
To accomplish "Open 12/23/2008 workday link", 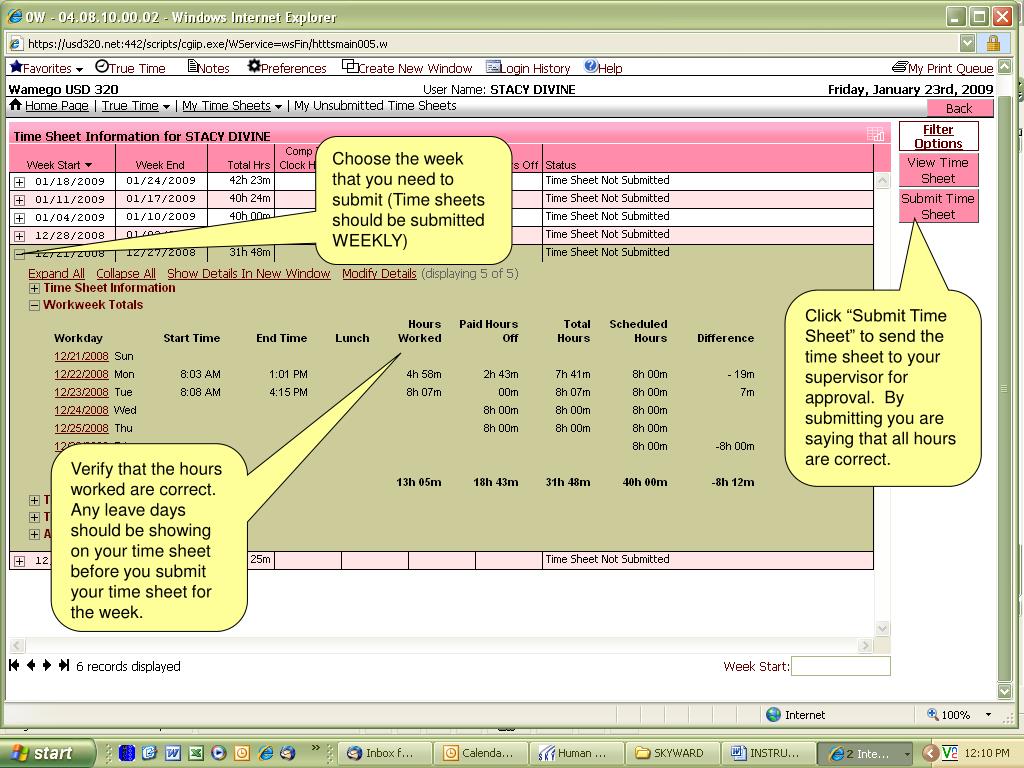I will point(81,392).
